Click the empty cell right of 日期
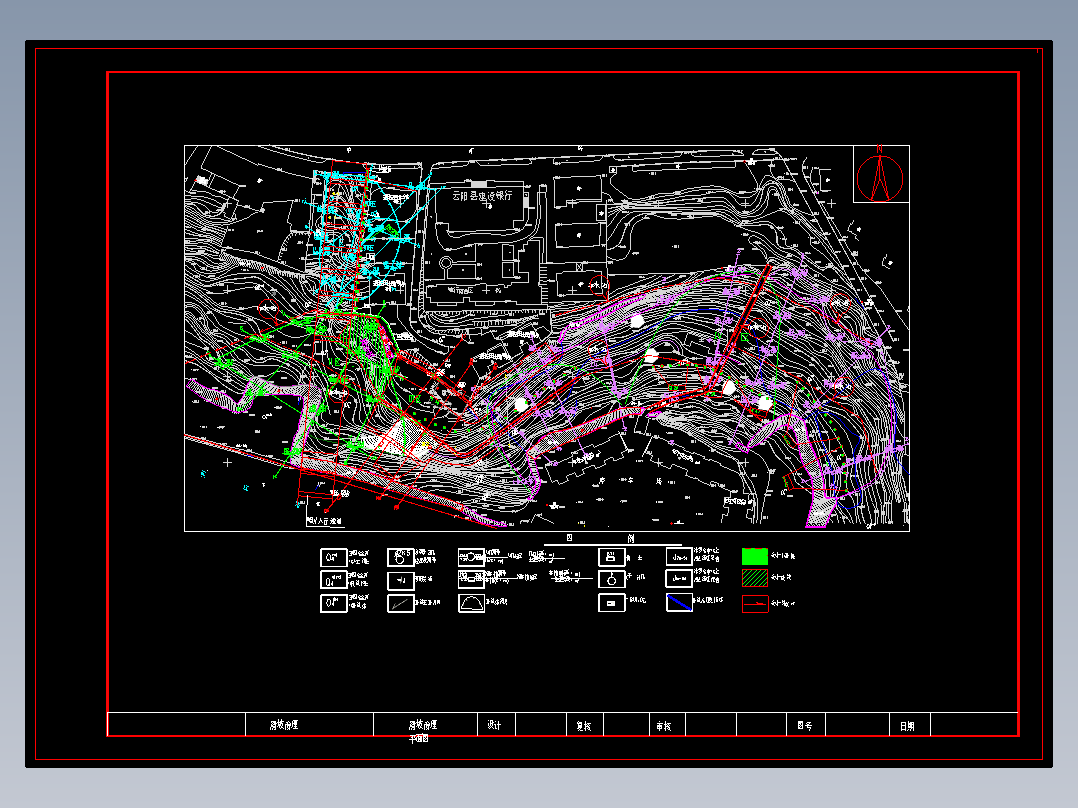1078x808 pixels. pyautogui.click(x=974, y=725)
